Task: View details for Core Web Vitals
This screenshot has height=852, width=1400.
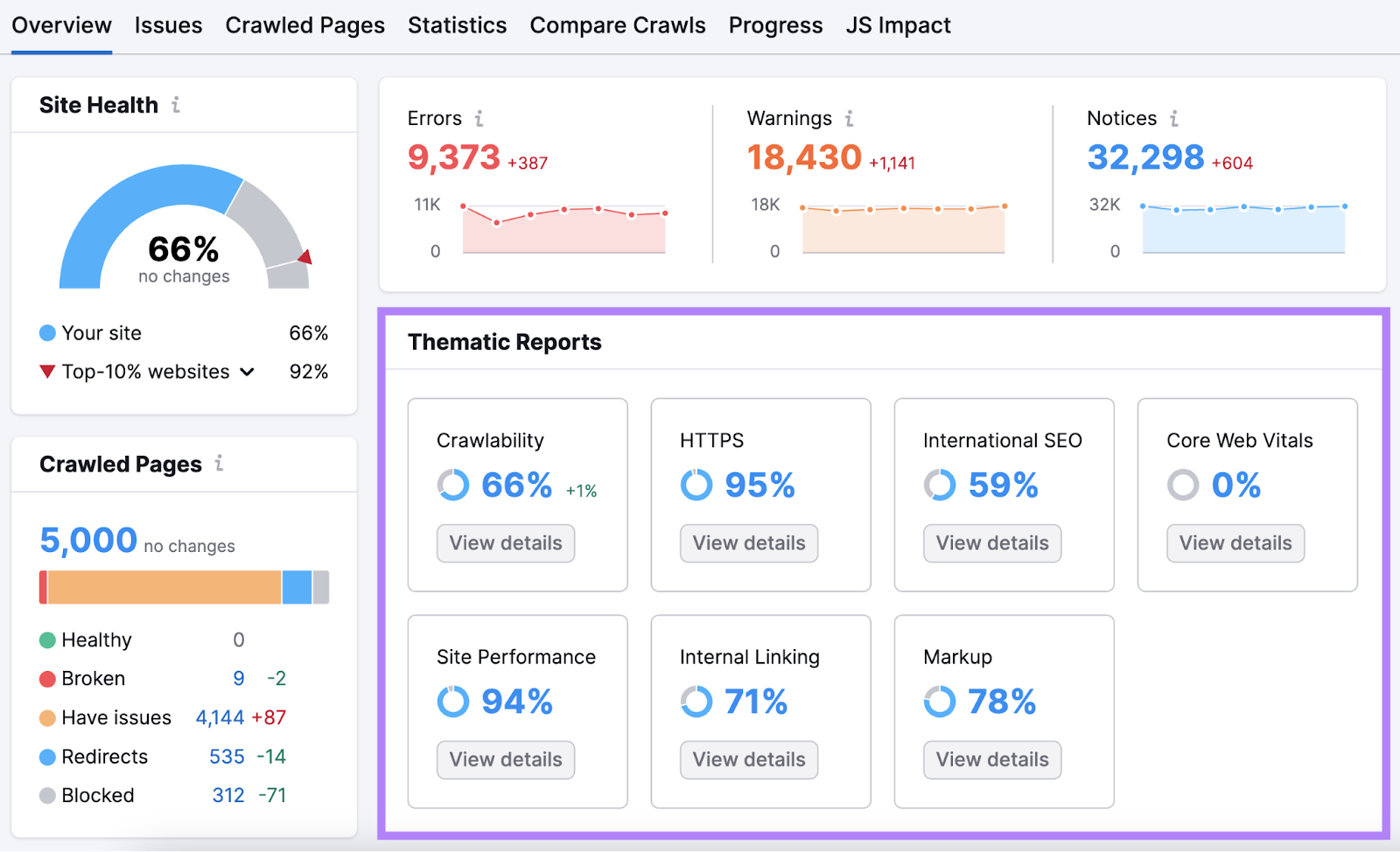Action: tap(1235, 543)
